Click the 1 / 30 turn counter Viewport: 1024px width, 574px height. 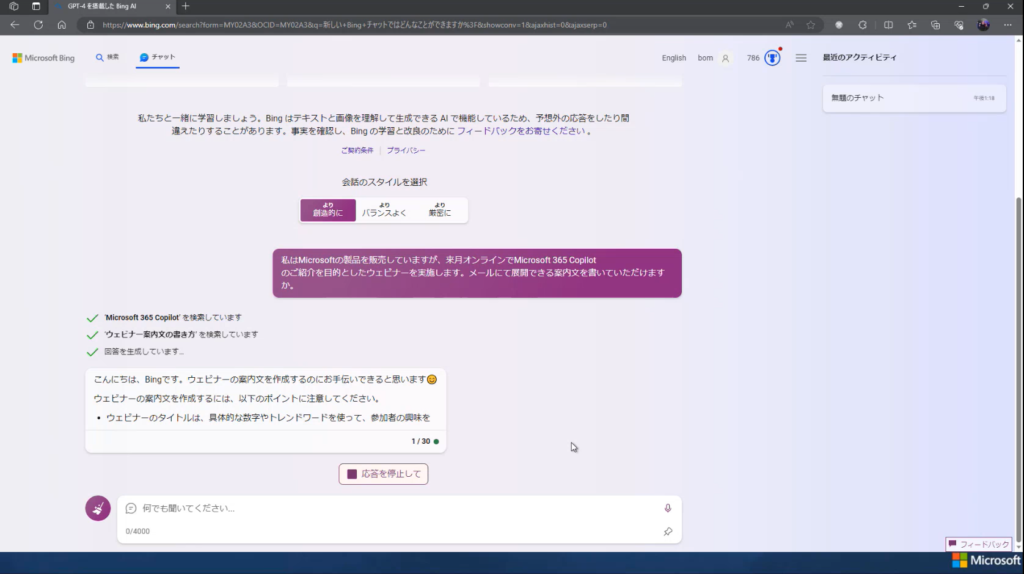point(421,441)
